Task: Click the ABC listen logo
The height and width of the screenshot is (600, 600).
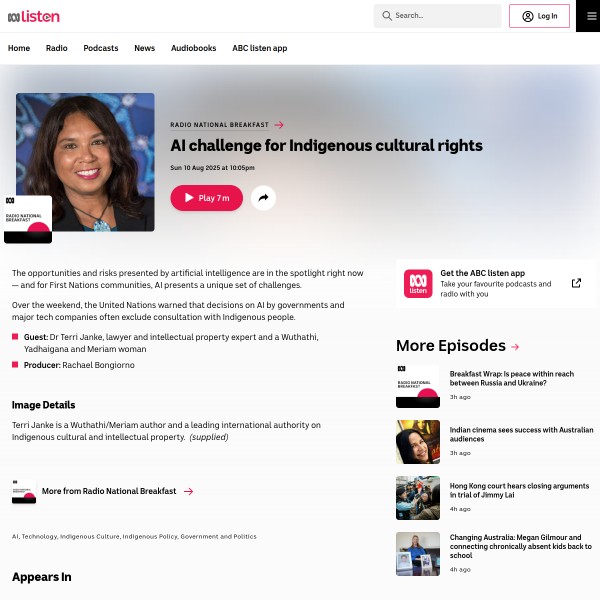Action: pos(34,16)
